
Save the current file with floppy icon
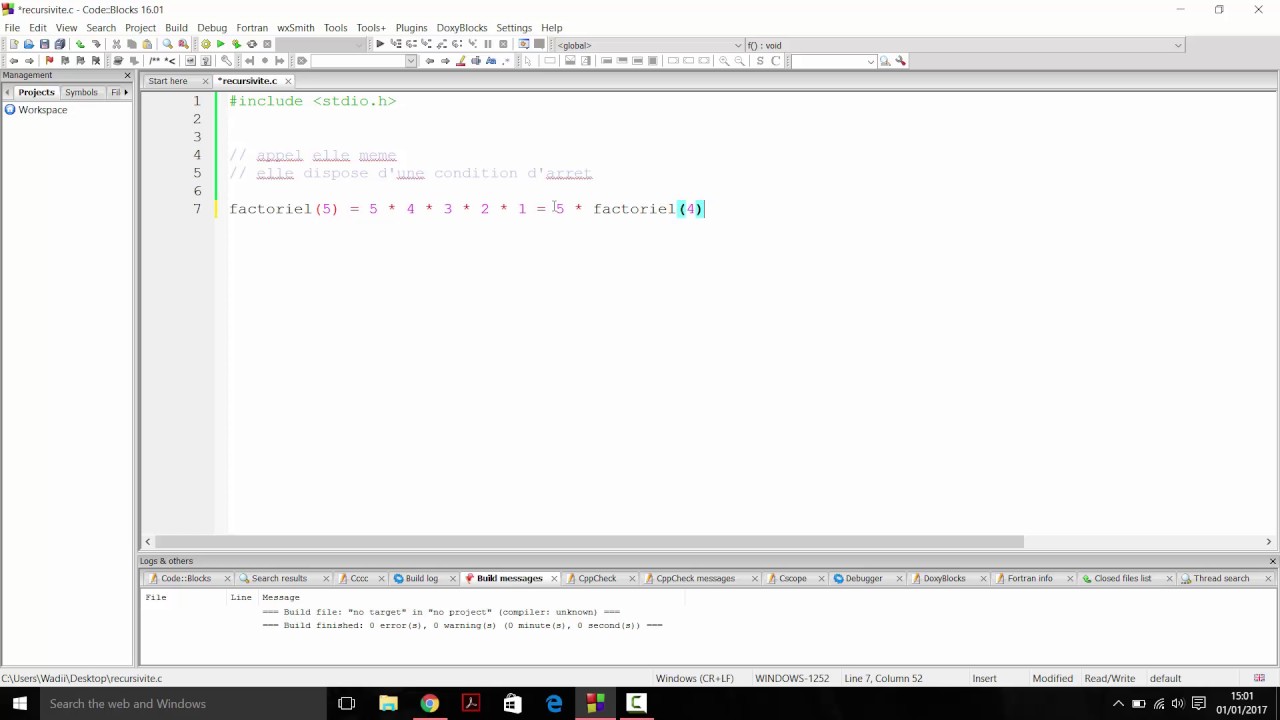click(44, 44)
